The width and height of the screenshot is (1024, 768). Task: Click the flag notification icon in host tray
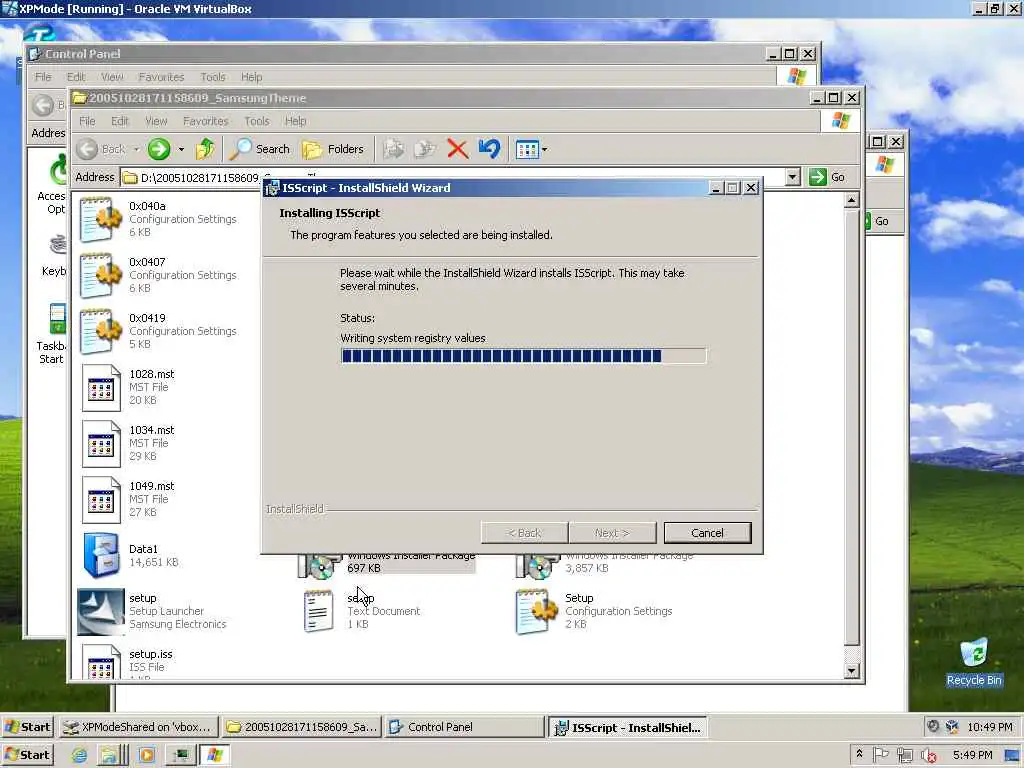880,755
